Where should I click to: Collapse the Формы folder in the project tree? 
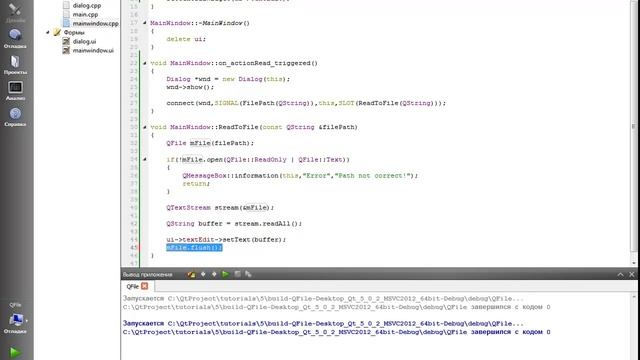point(47,32)
